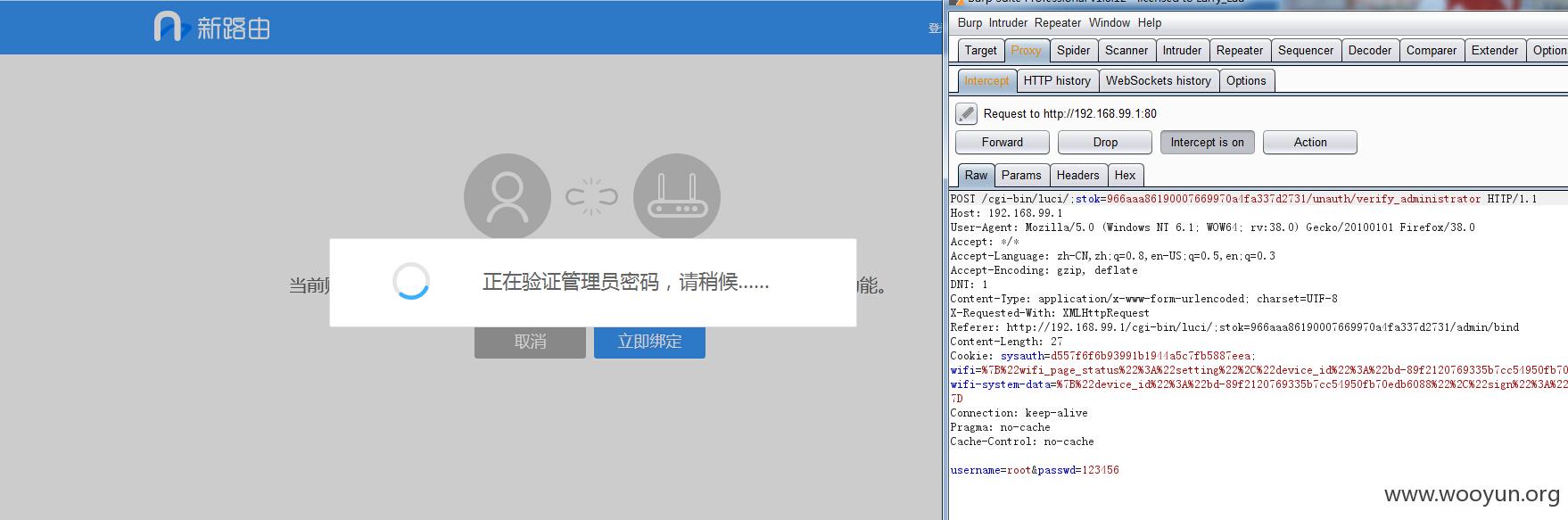The height and width of the screenshot is (520, 1568).
Task: Click the broken link icon between avatar and router
Action: [x=591, y=197]
